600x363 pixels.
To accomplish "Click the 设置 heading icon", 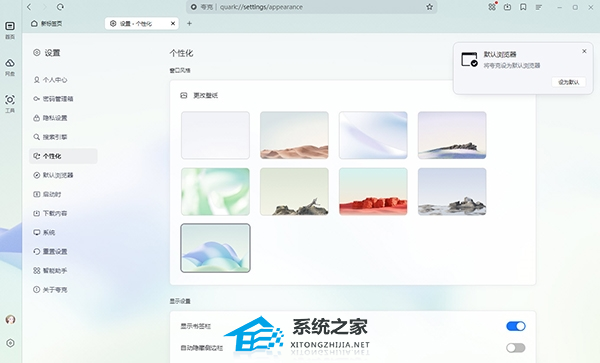I will coord(36,52).
